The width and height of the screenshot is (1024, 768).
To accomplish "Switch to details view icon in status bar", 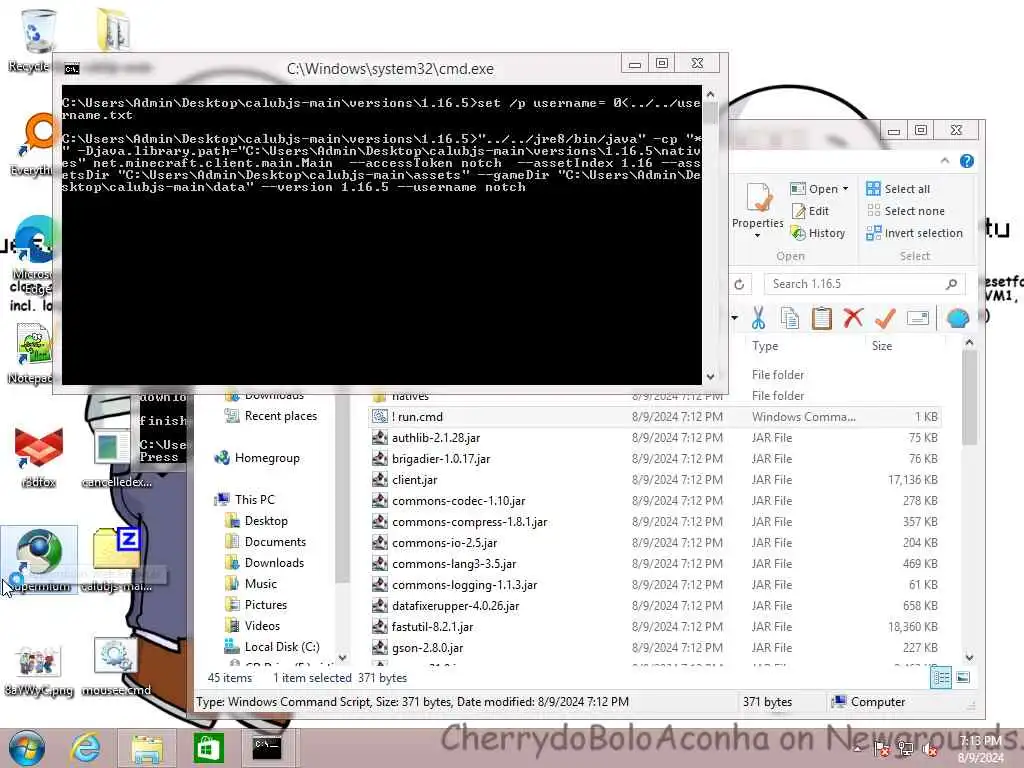I will click(x=941, y=678).
